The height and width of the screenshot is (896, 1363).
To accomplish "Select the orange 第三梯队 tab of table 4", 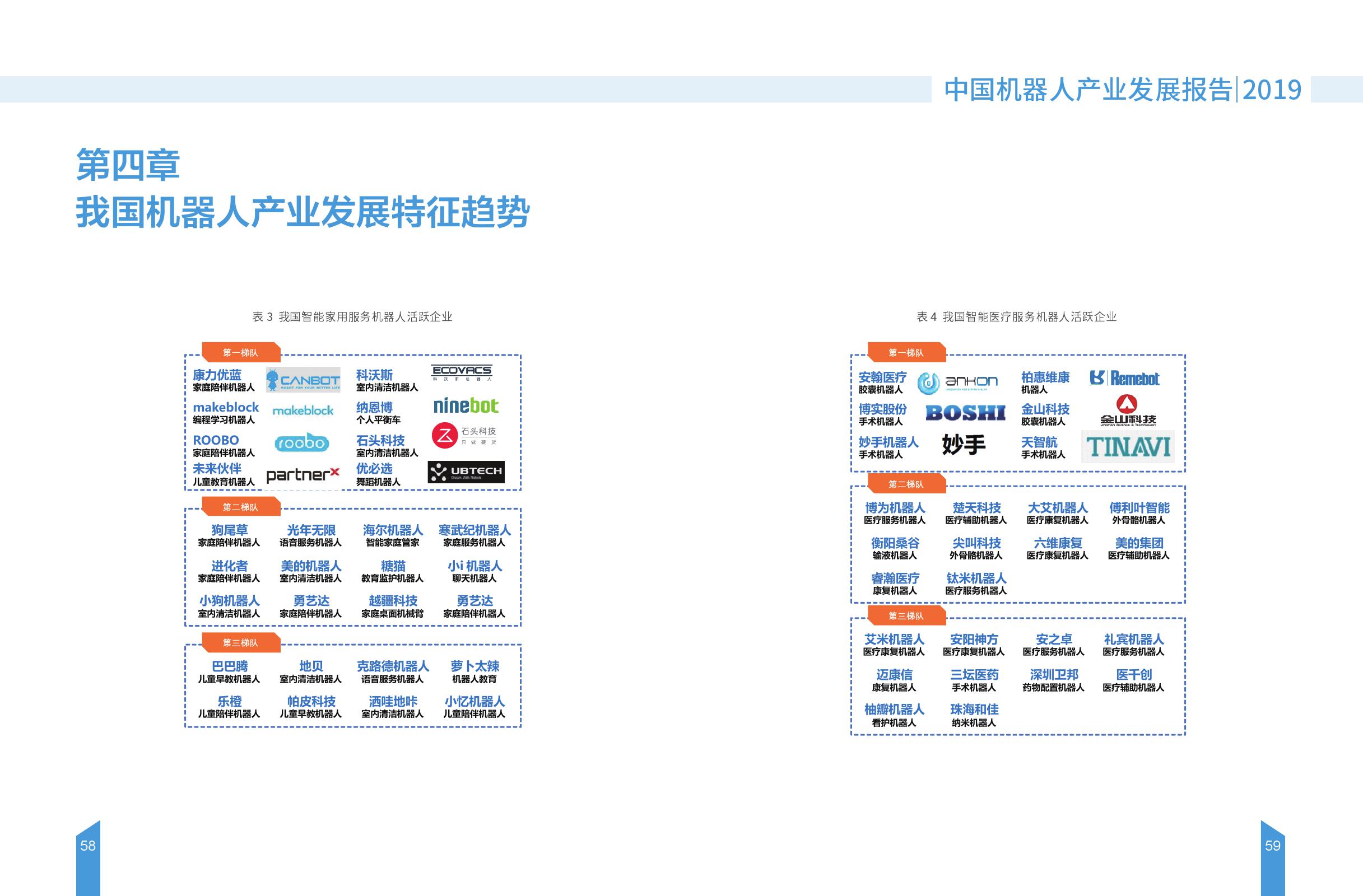I will pyautogui.click(x=906, y=615).
